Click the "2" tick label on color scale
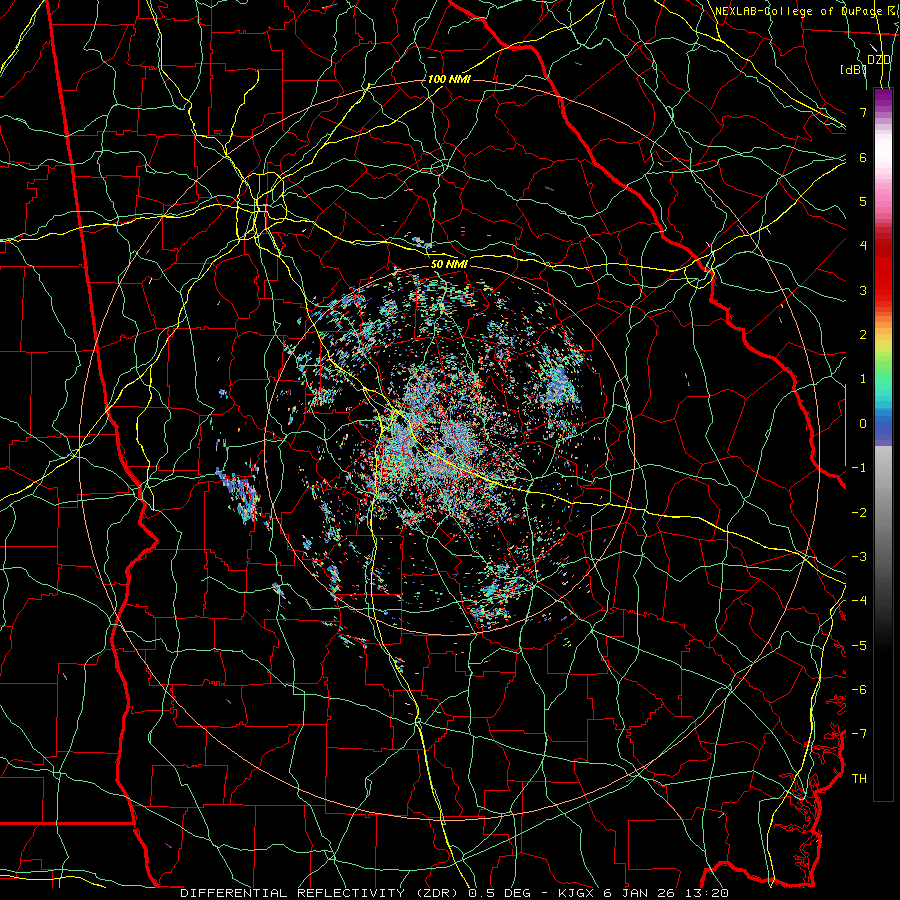Viewport: 900px width, 900px height. click(863, 335)
